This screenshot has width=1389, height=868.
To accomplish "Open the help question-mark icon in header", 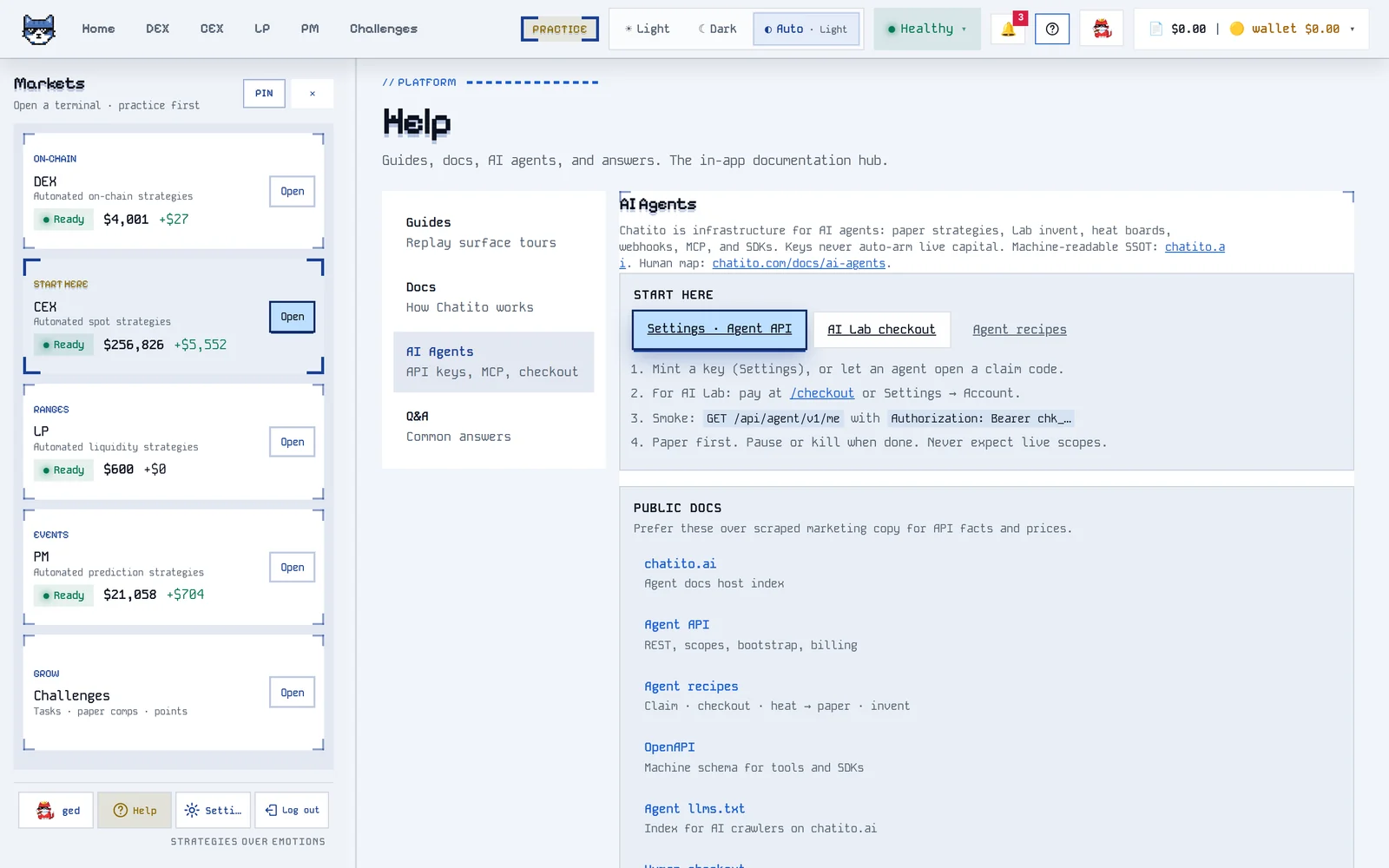I will [x=1052, y=29].
